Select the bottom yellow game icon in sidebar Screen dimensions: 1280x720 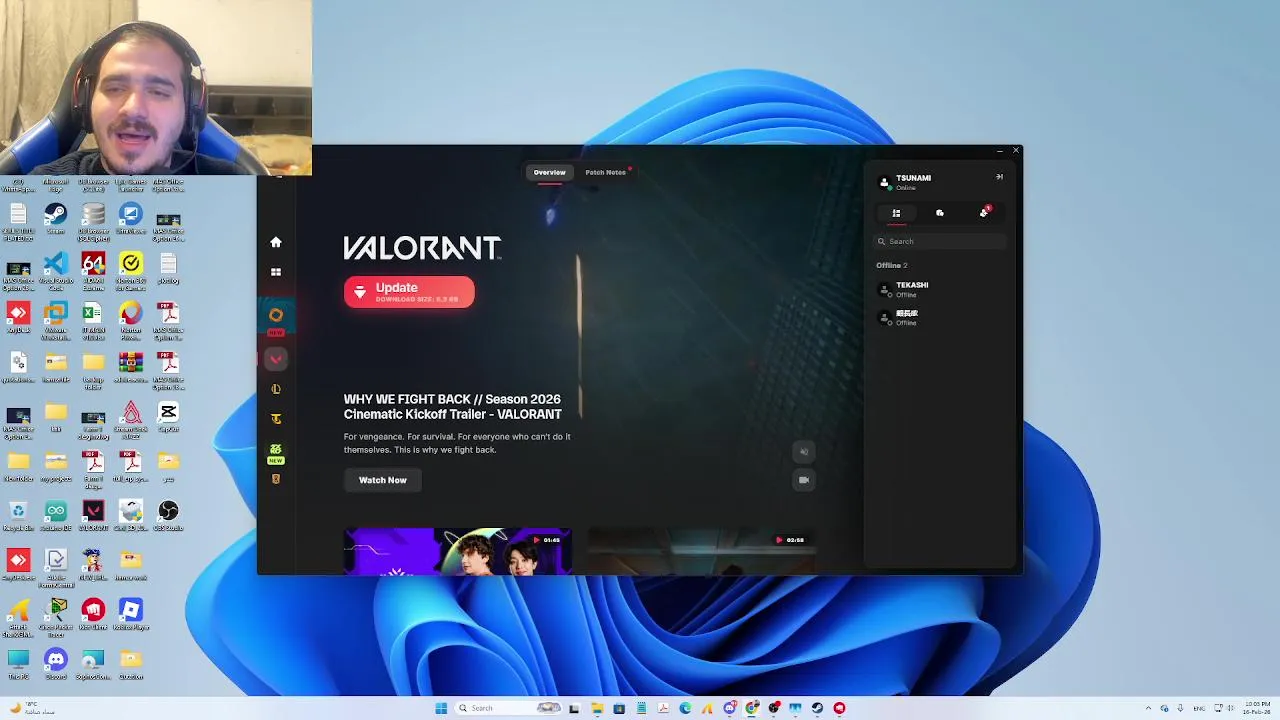click(x=276, y=479)
